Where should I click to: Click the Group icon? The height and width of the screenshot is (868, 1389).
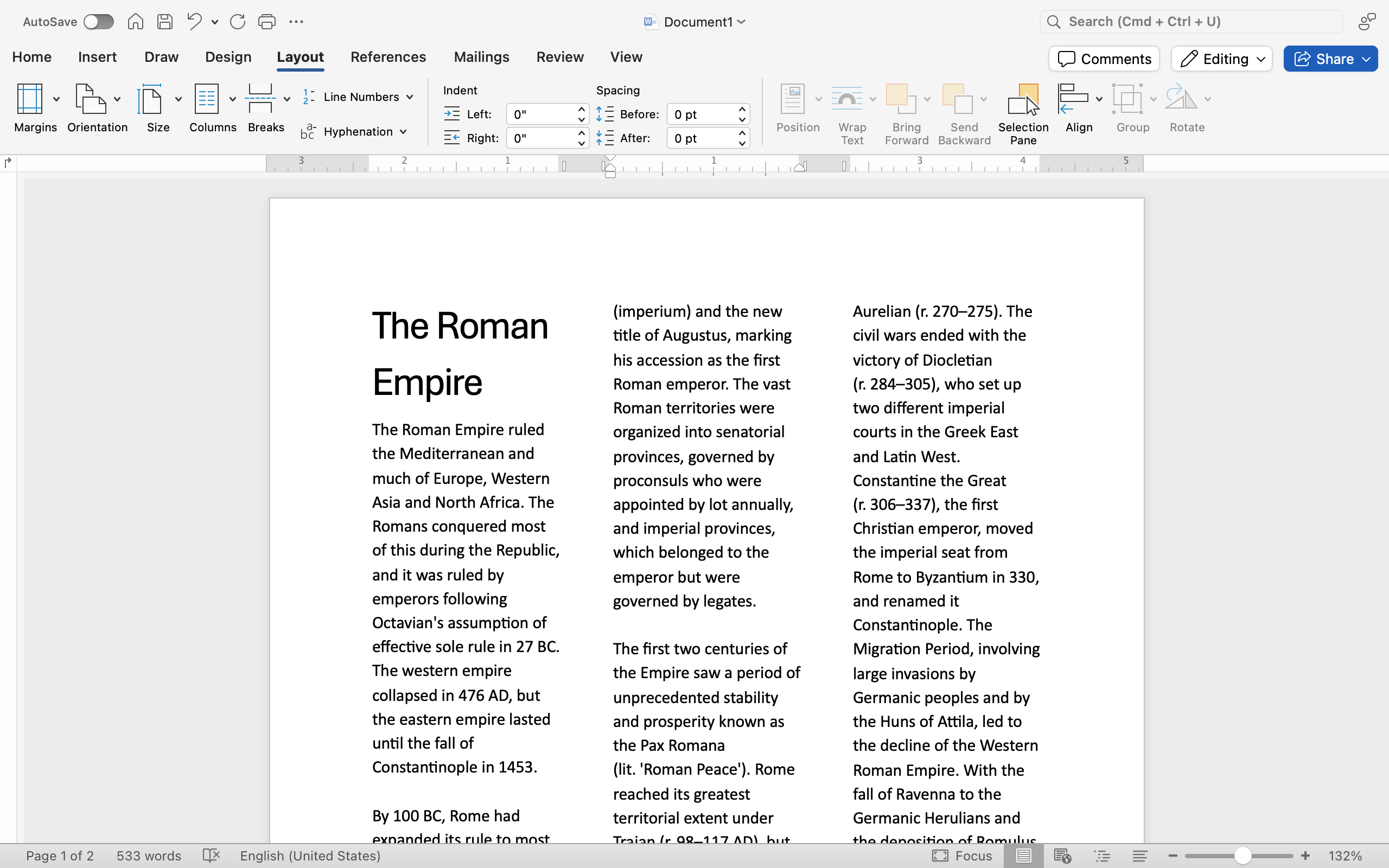tap(1128, 99)
